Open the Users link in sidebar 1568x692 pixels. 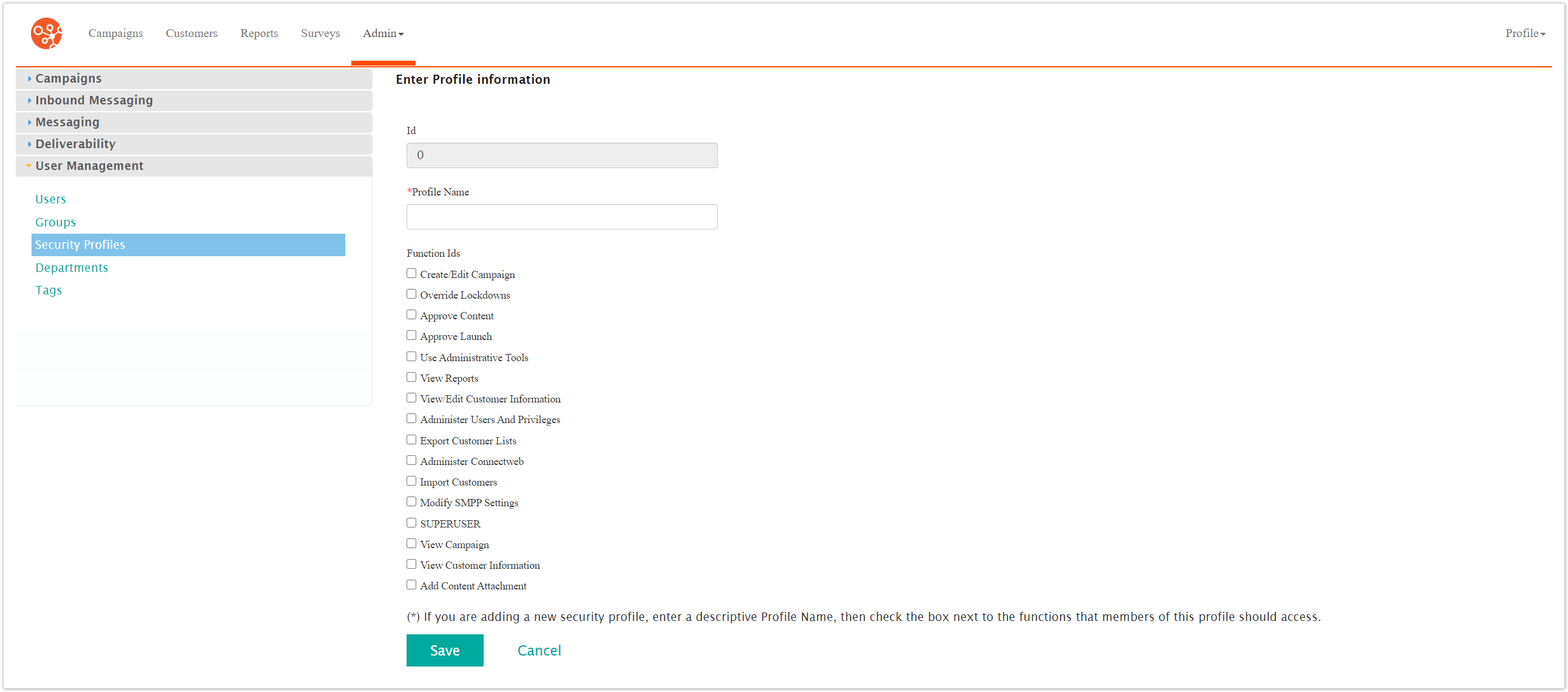tap(50, 199)
